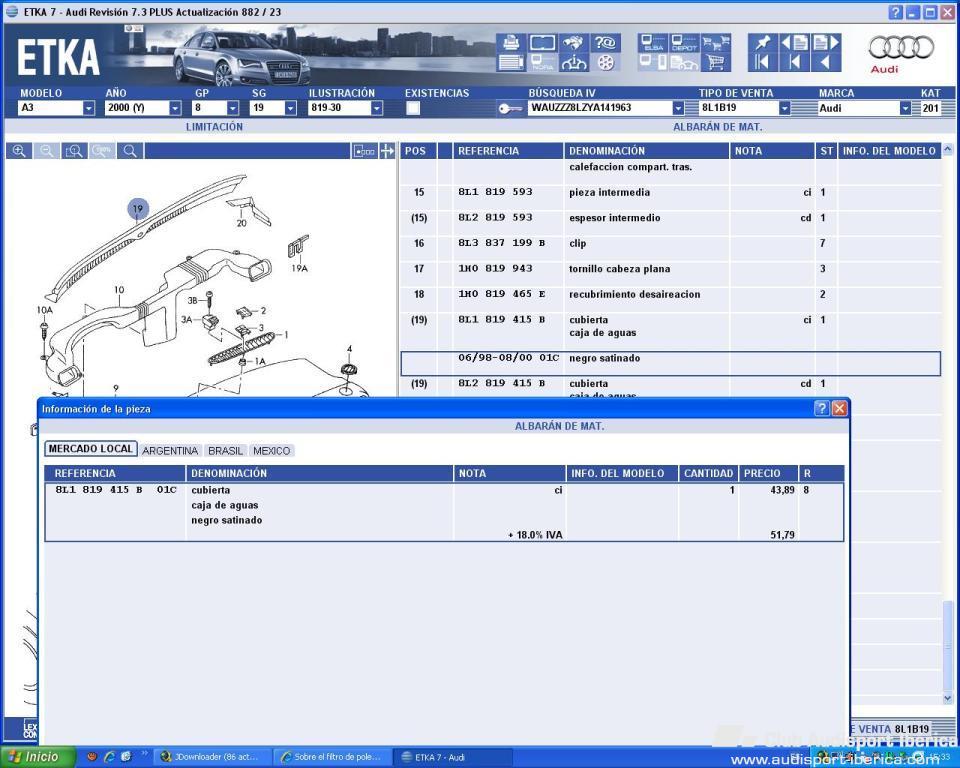Screen dimensions: 960x768
Task: Open the 'Sobre el filtro de pole...' taskbar item
Action: 332,757
